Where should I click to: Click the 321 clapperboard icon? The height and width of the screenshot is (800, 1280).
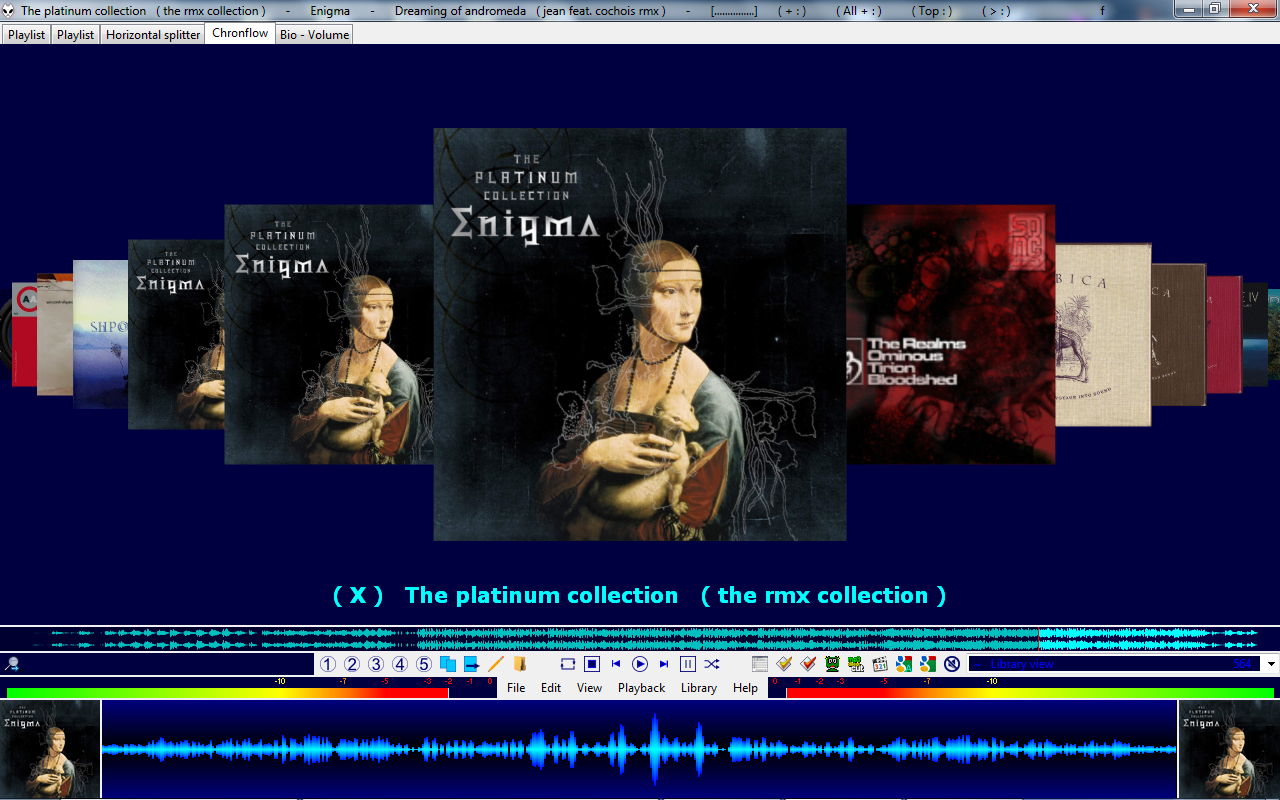[880, 664]
